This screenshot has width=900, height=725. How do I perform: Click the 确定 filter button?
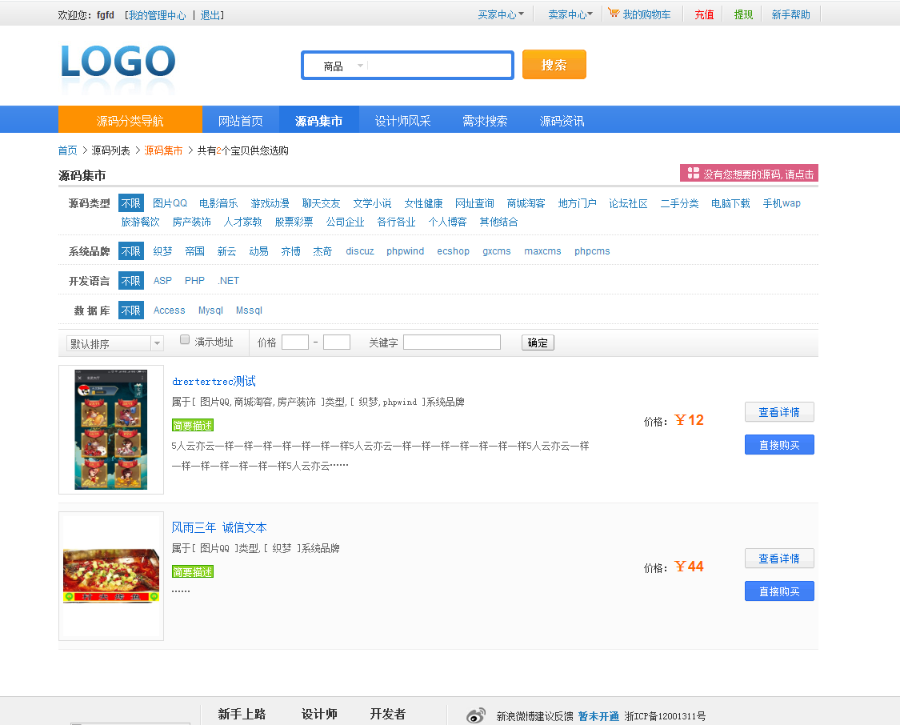[x=537, y=343]
